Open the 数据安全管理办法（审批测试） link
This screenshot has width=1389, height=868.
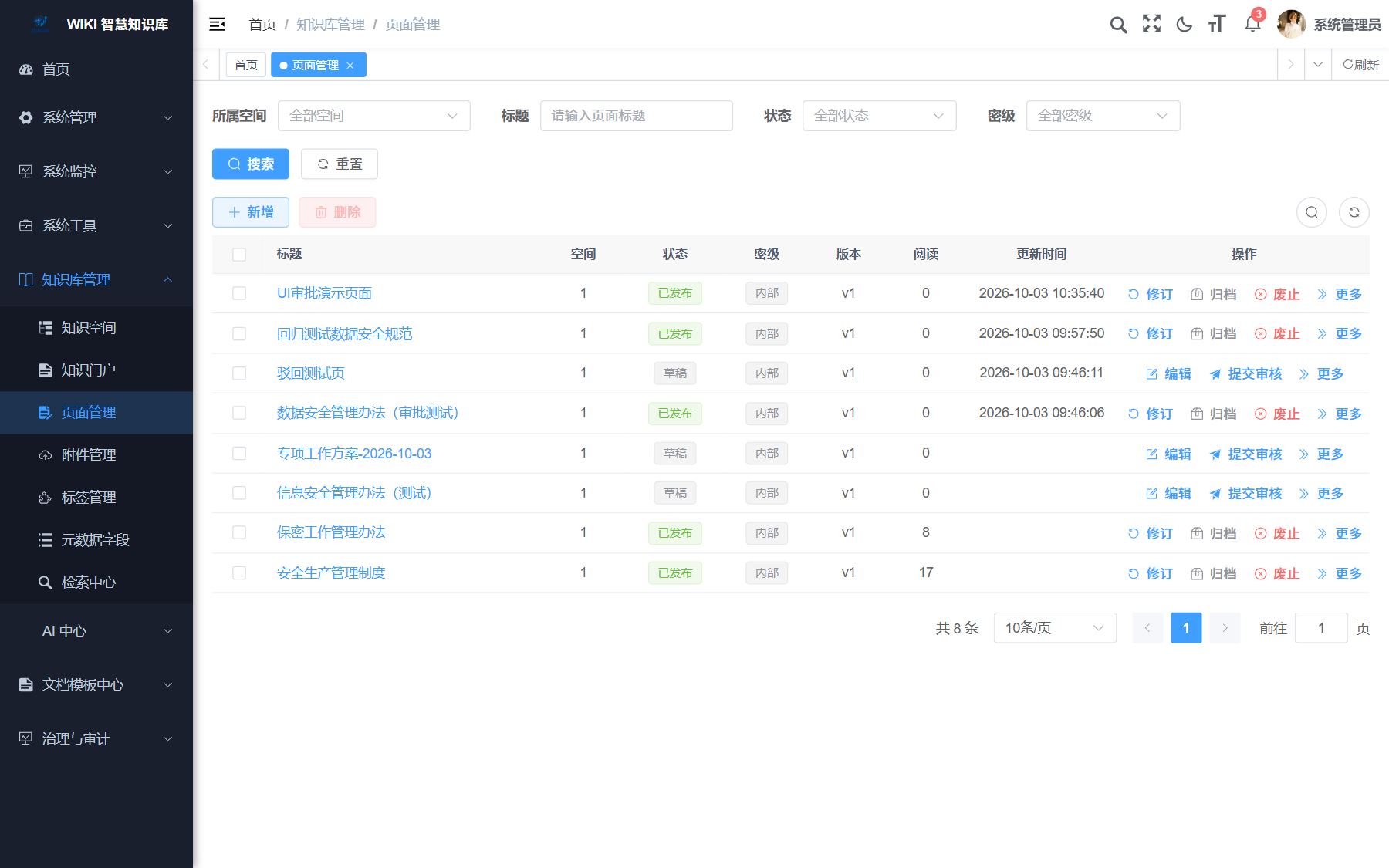(367, 413)
